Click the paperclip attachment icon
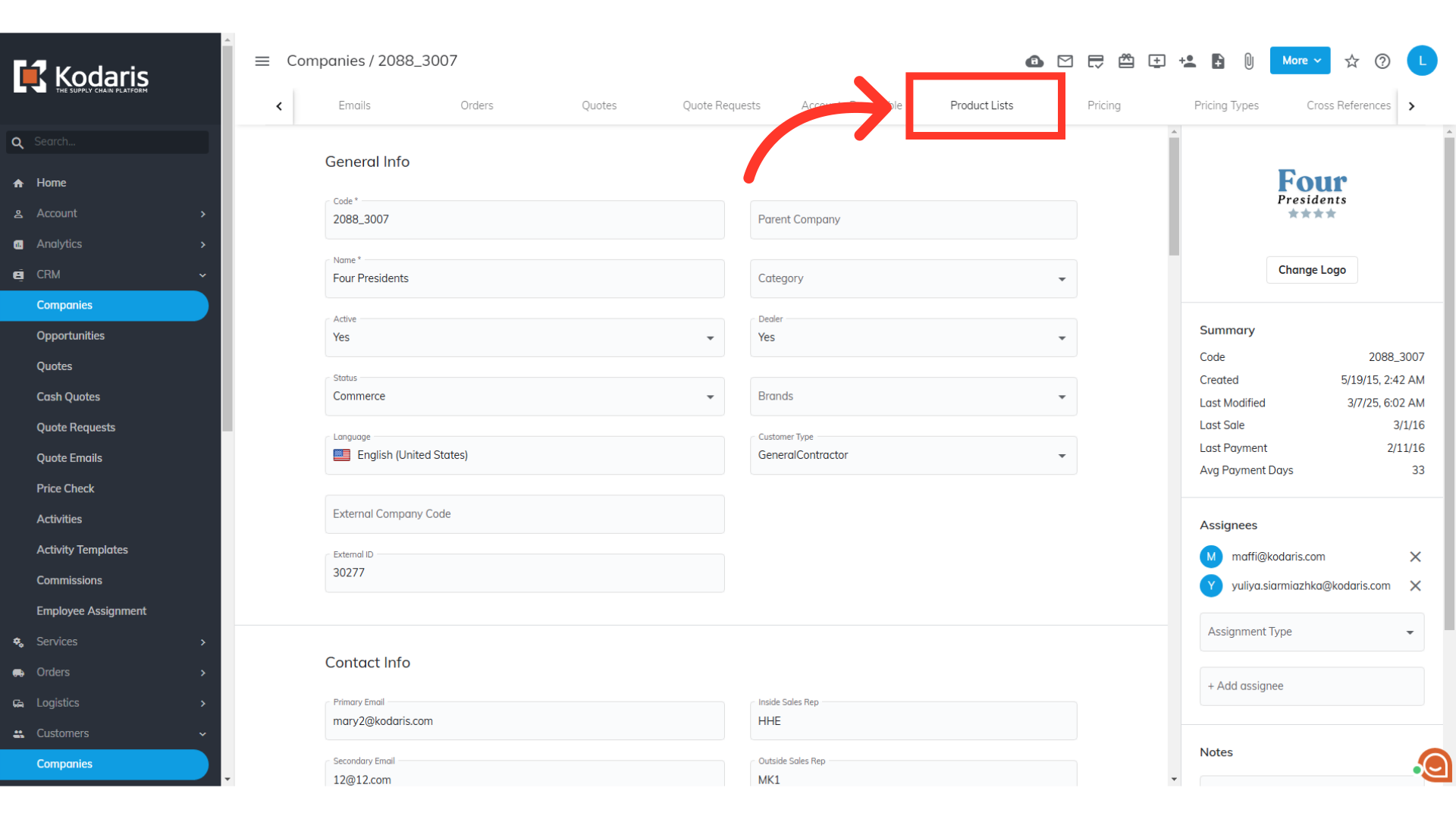This screenshot has height=819, width=1456. (1248, 61)
